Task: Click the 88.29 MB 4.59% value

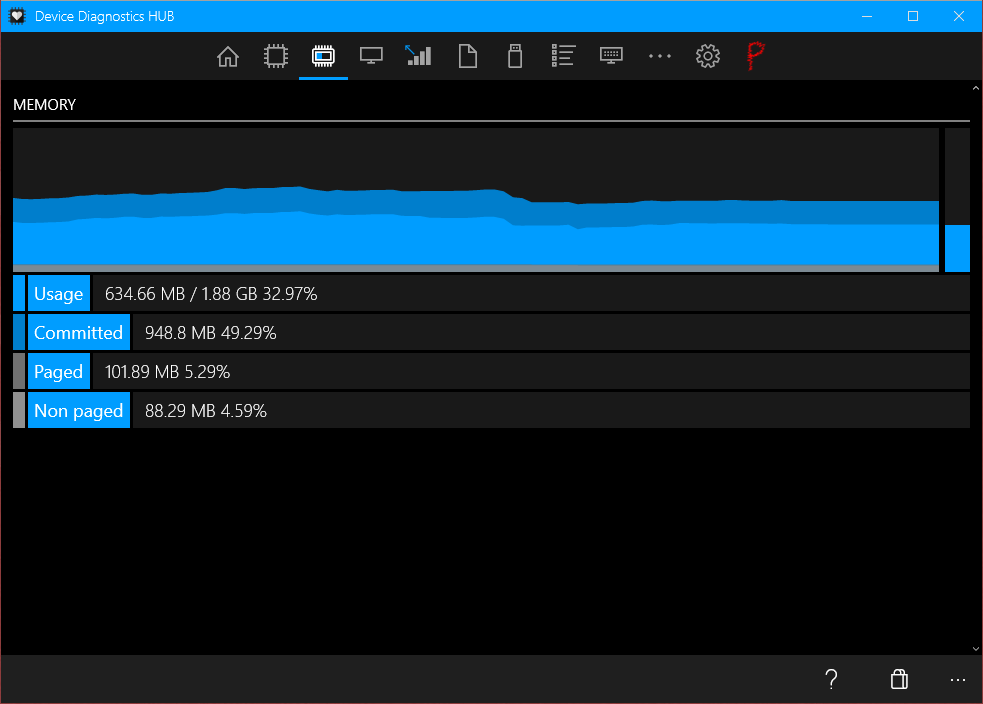Action: click(x=206, y=411)
